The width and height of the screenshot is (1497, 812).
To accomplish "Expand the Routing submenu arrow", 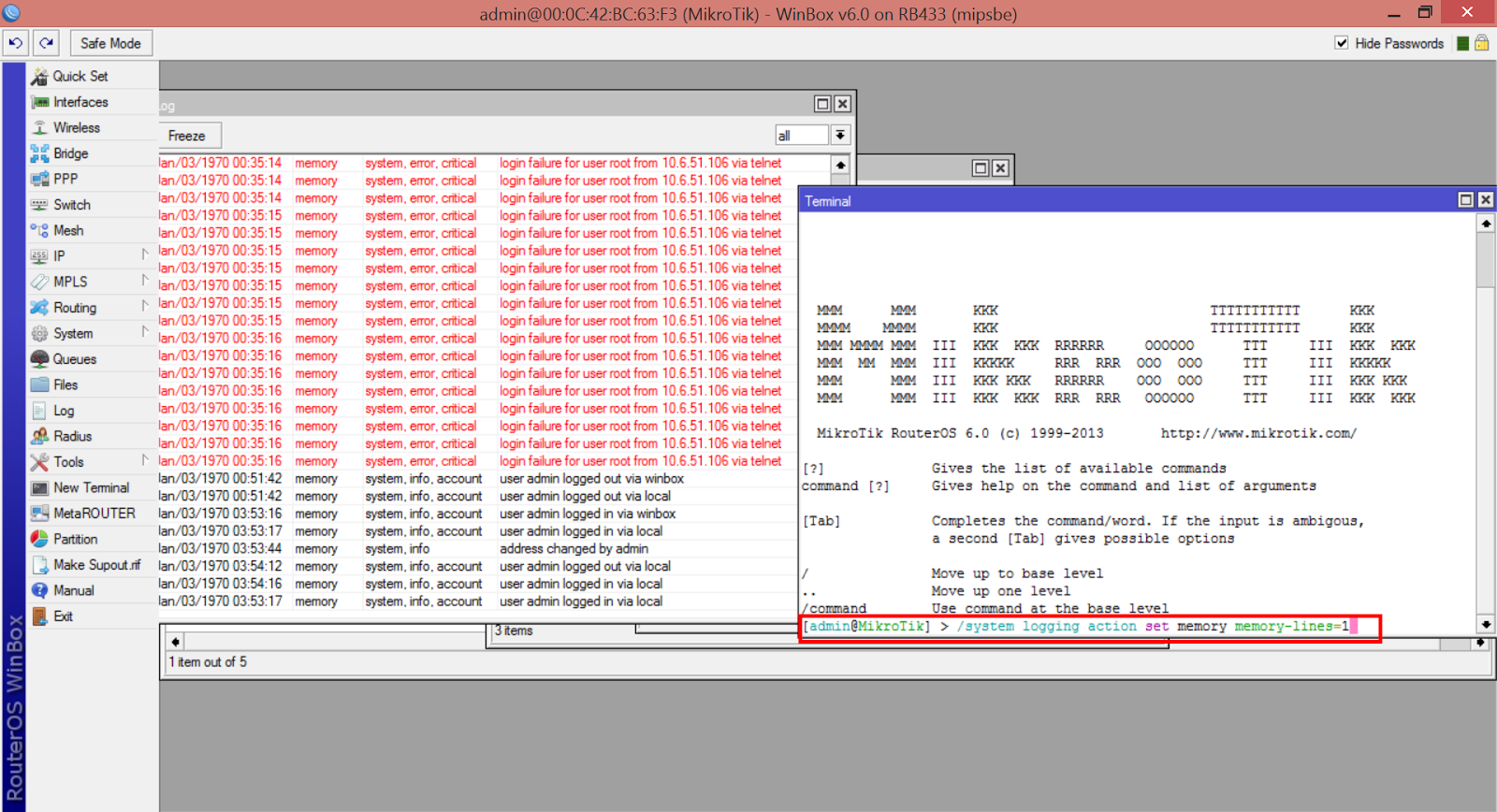I will point(145,306).
